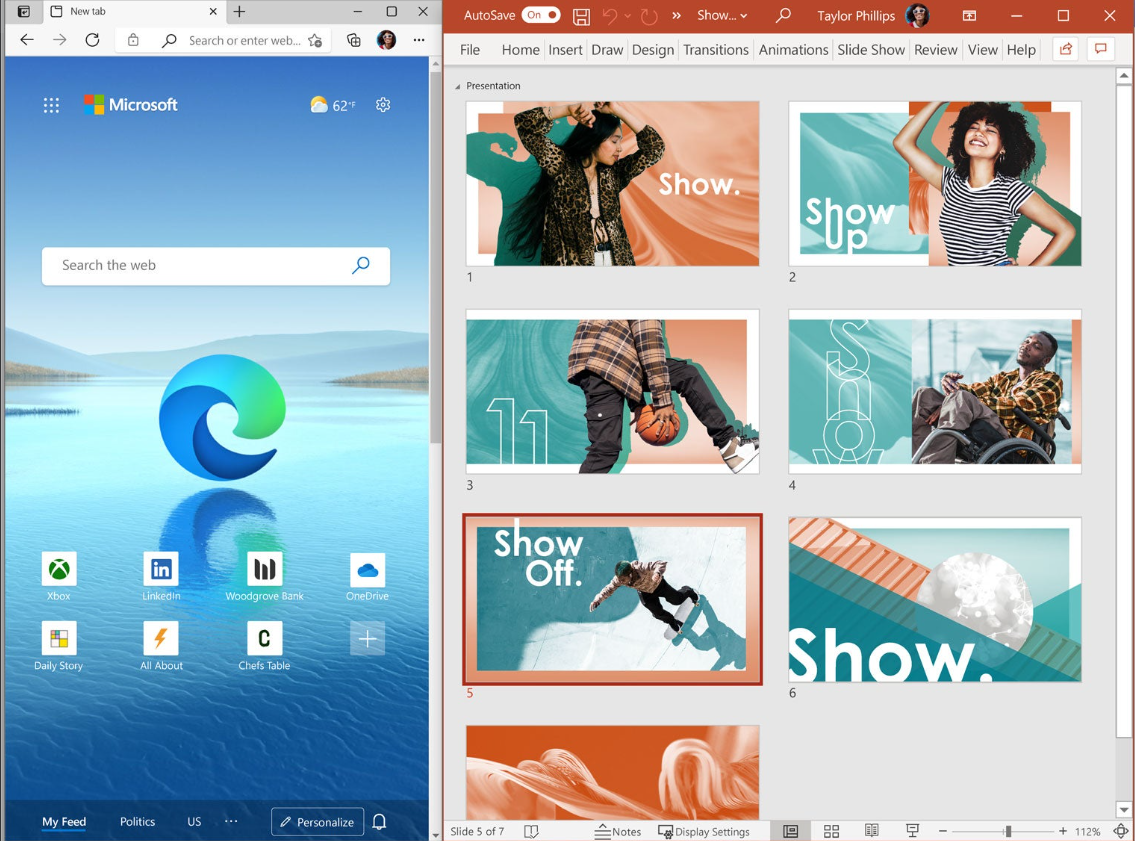Open the Animations tab

(x=793, y=49)
